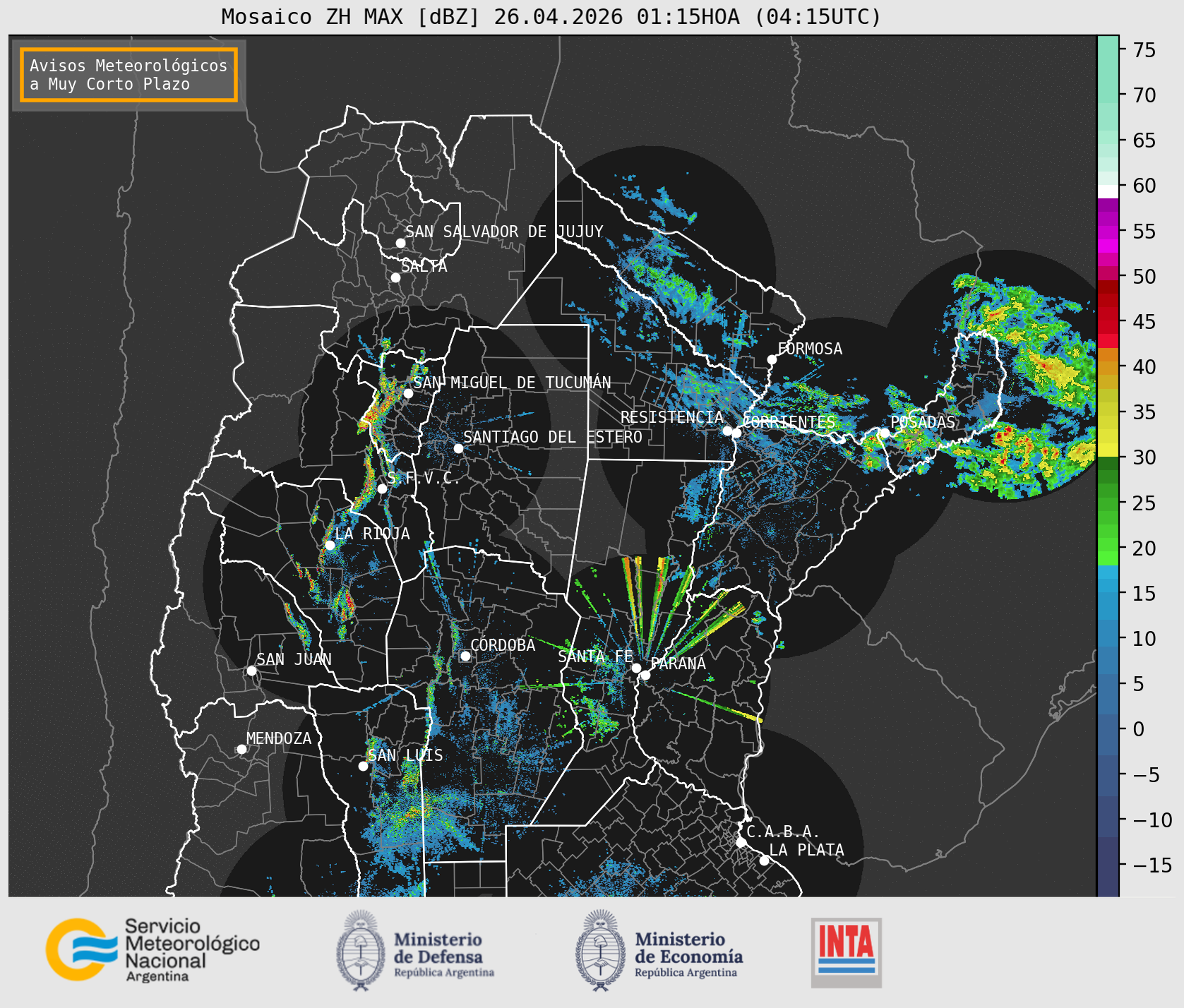
Task: Click the San Juan city marker dot
Action: click(x=251, y=671)
